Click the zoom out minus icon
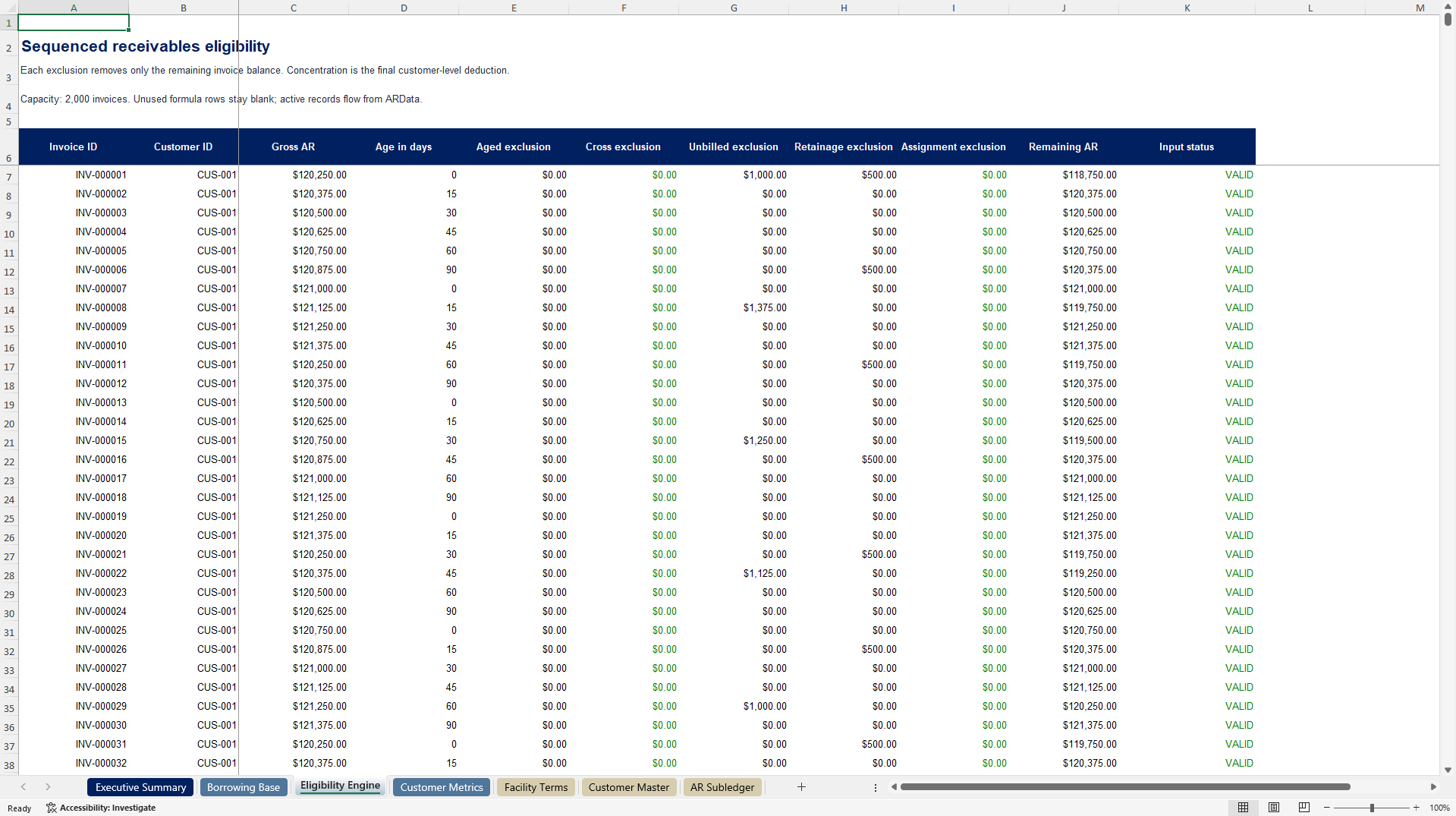 (x=1327, y=808)
